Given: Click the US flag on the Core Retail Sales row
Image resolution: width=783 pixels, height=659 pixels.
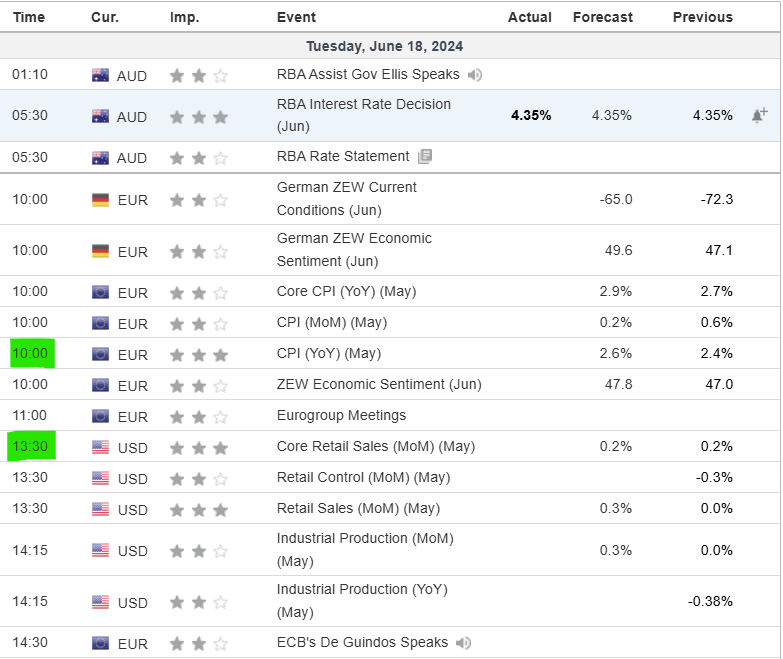Looking at the screenshot, I should point(100,447).
